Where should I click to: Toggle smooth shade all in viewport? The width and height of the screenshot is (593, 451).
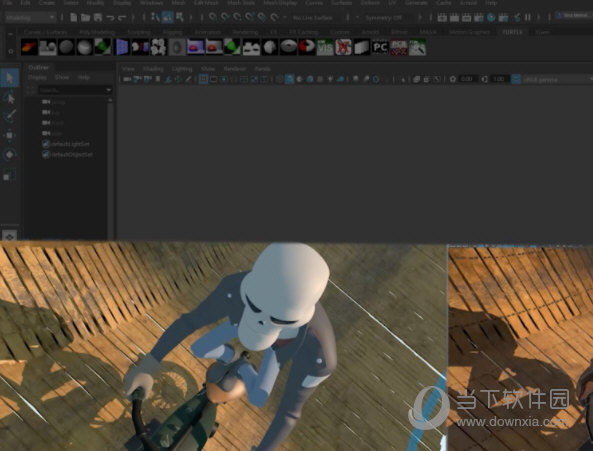point(290,79)
